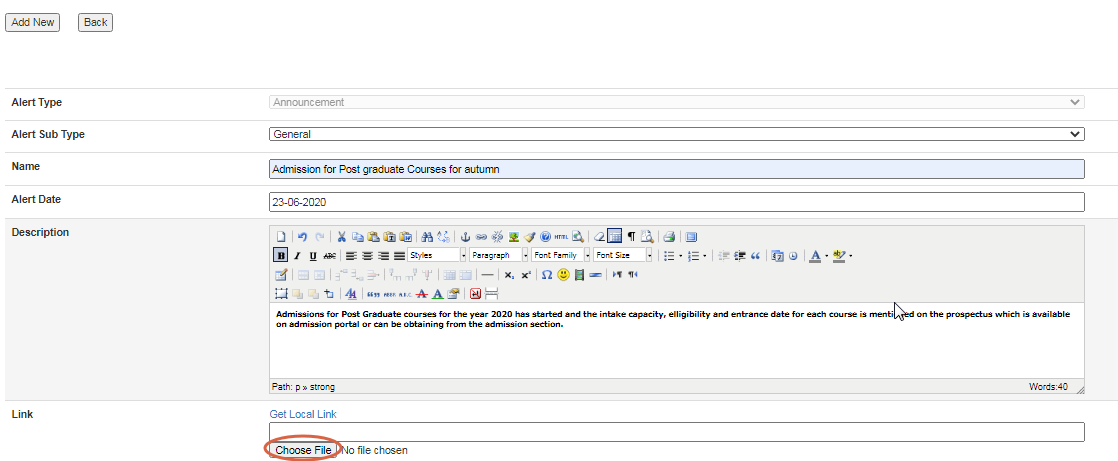This screenshot has width=1118, height=461.
Task: Edit HTML source via HTML icon
Action: coord(562,237)
